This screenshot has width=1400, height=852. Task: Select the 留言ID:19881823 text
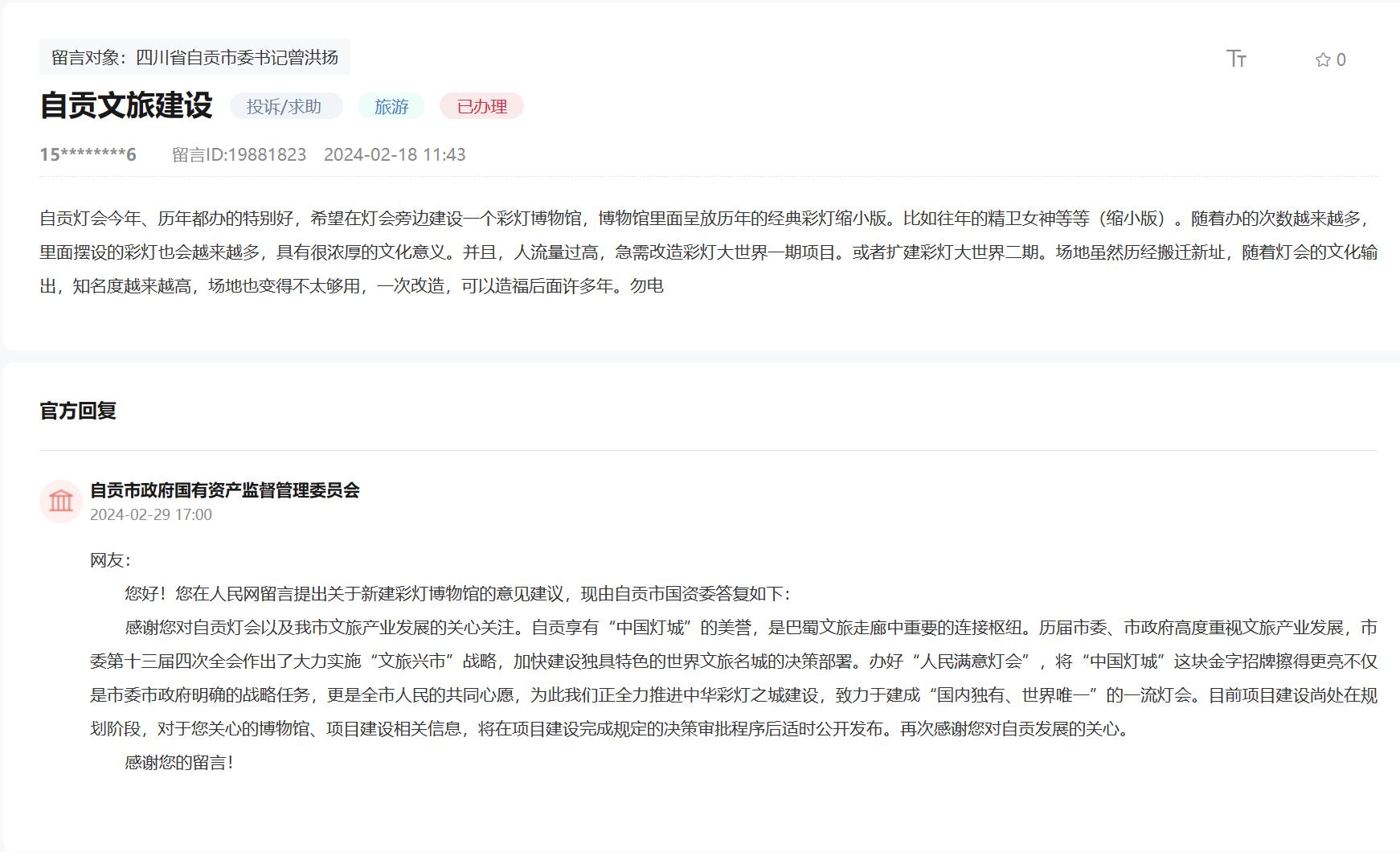tap(239, 154)
